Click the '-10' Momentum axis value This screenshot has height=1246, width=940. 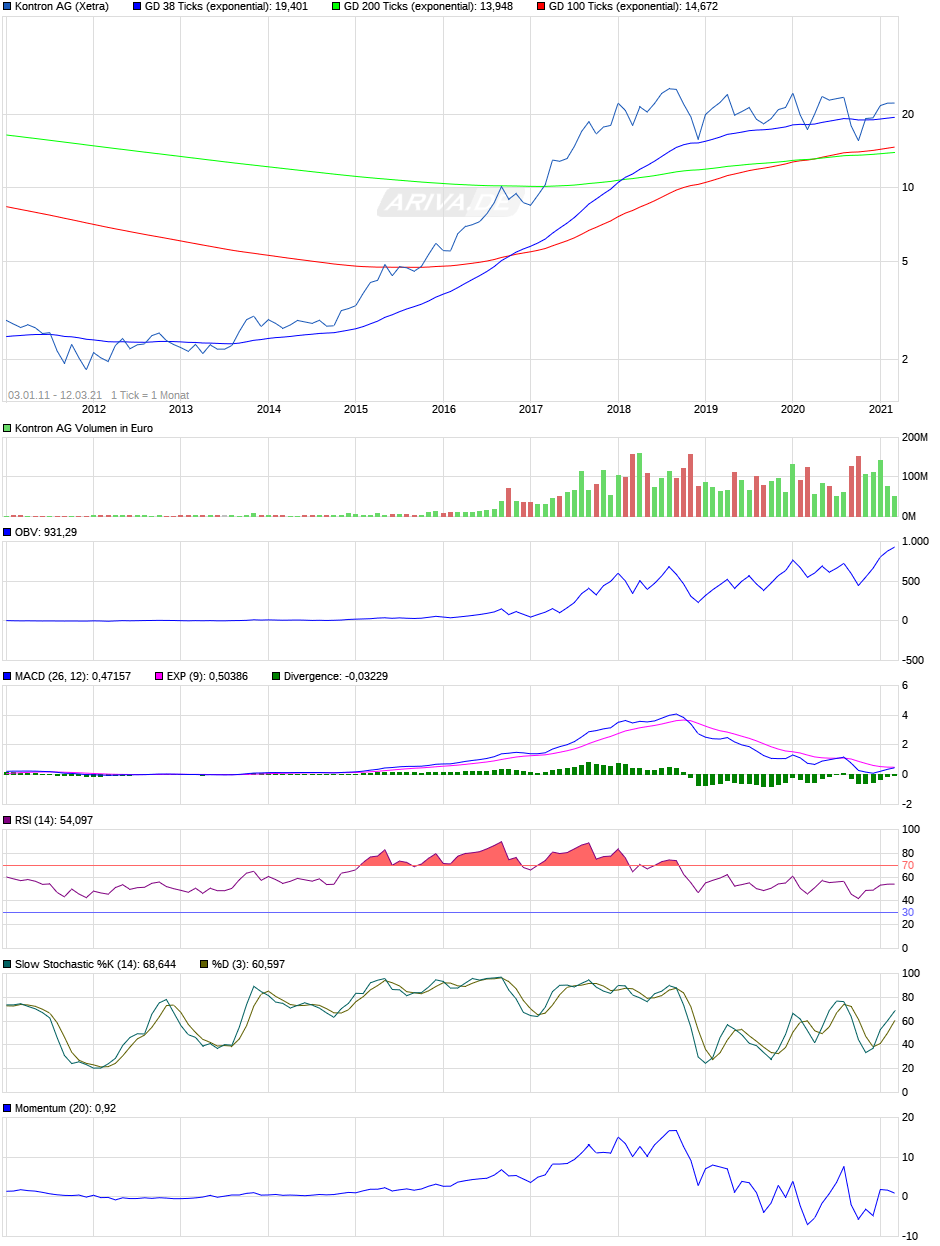[x=910, y=1236]
